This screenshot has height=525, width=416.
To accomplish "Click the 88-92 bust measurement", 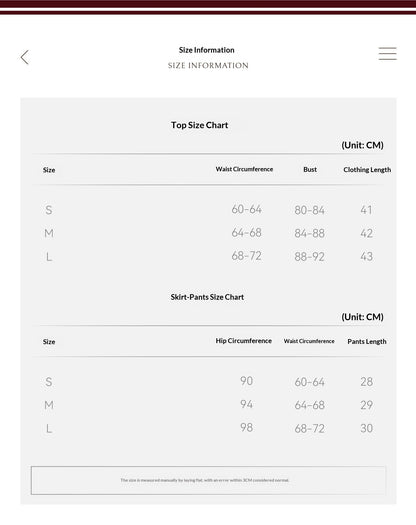I will 309,257.
